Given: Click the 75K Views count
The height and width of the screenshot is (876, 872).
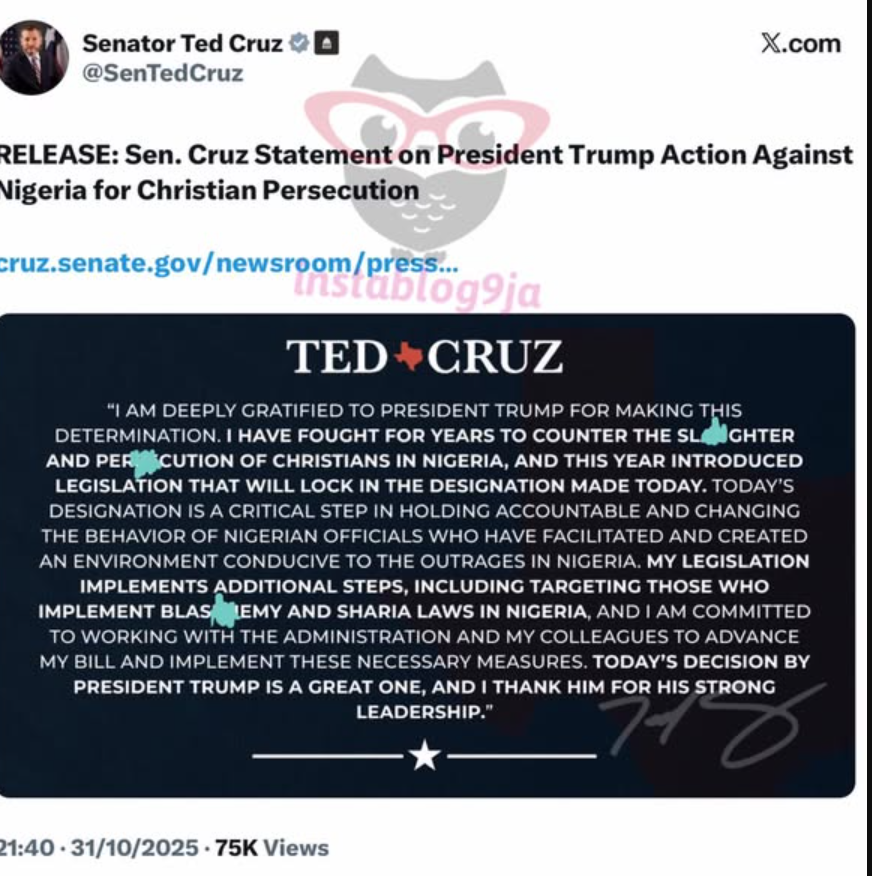Looking at the screenshot, I should [272, 848].
